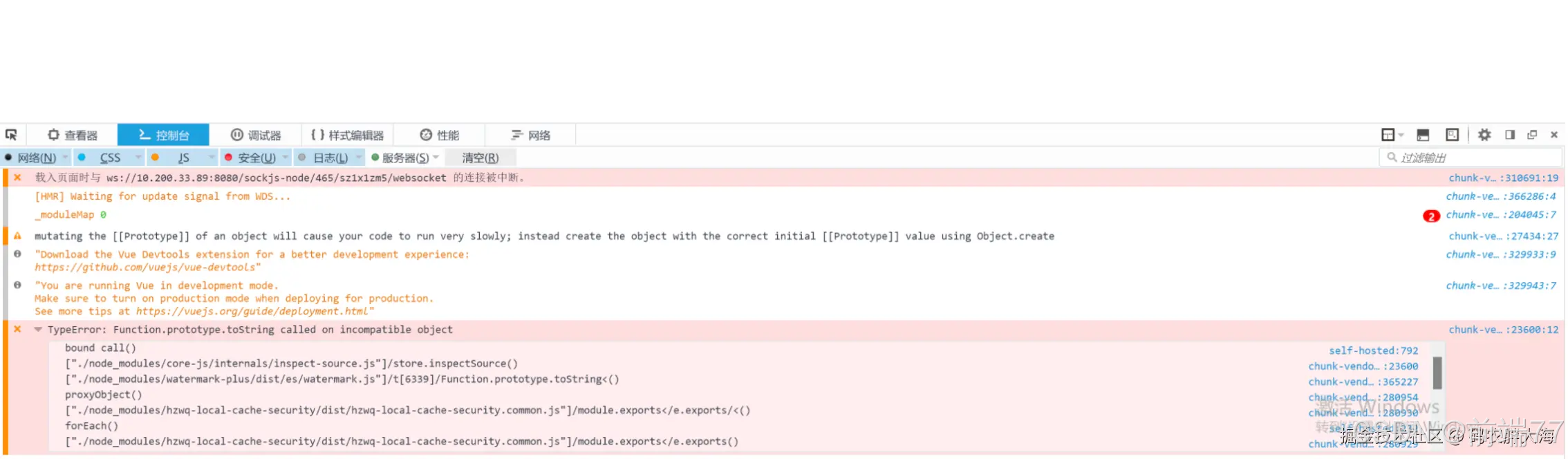Open the 性能 performance tab

(x=440, y=135)
